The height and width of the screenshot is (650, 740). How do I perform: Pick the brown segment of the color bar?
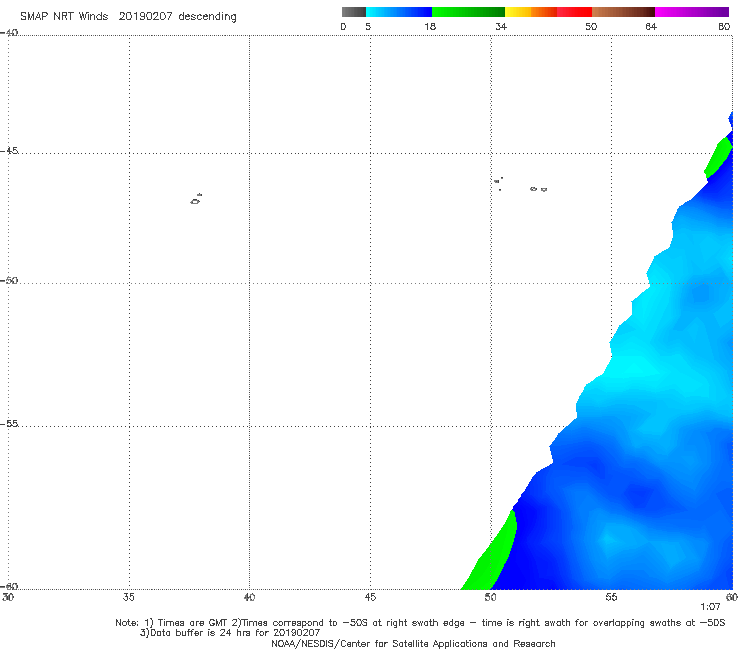[623, 12]
